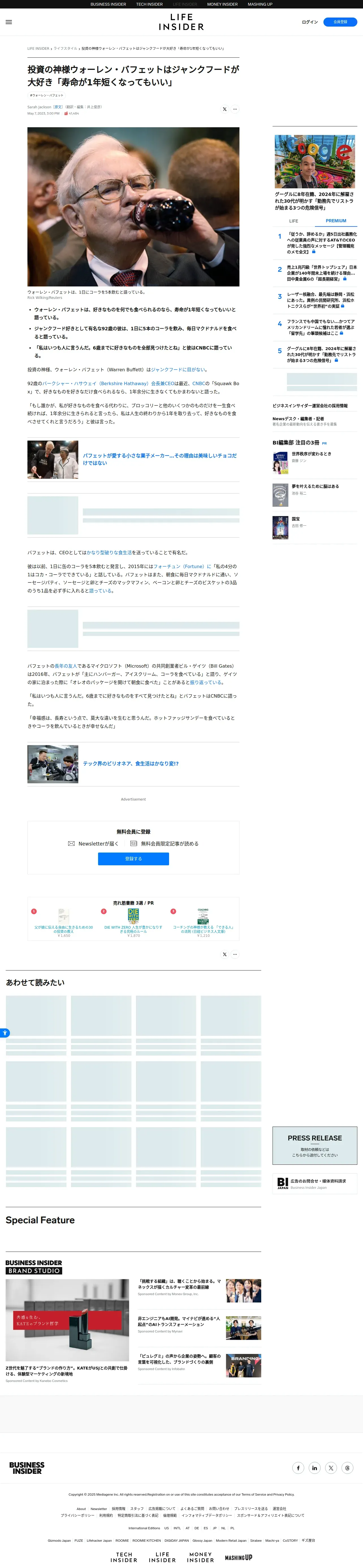The width and height of the screenshot is (363, 1568).
Task: Click the Life Insider footer logo
Action: [x=163, y=1558]
